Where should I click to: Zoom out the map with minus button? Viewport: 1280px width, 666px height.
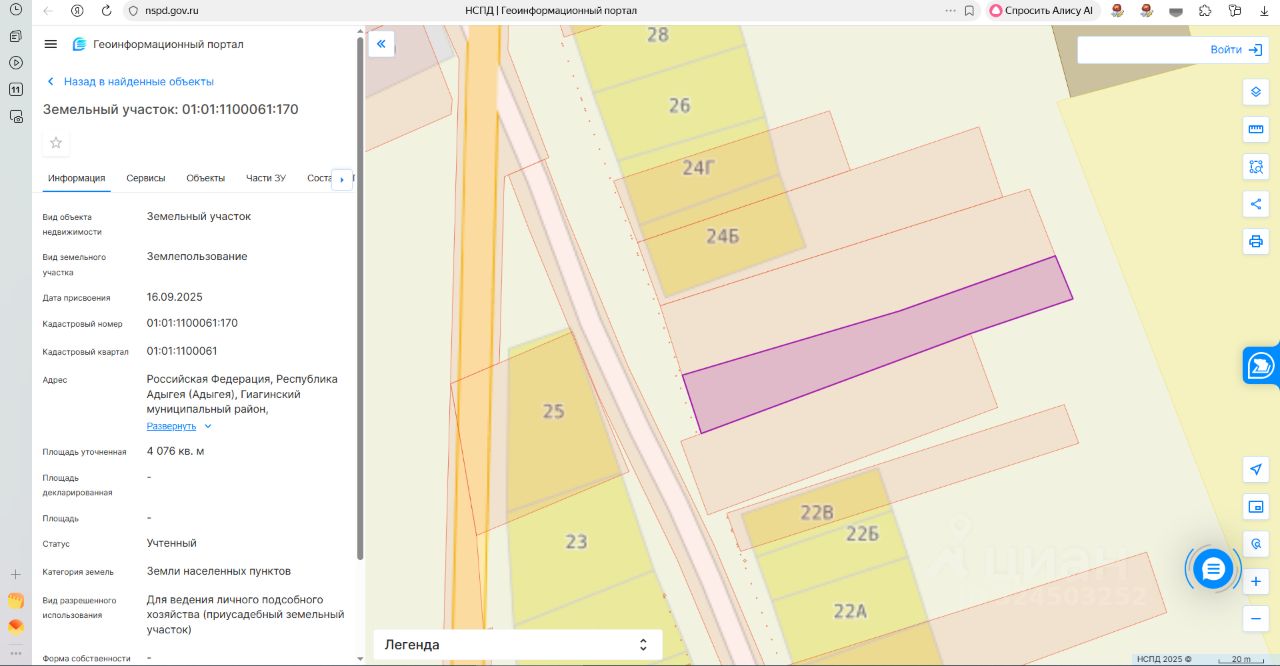(x=1256, y=618)
